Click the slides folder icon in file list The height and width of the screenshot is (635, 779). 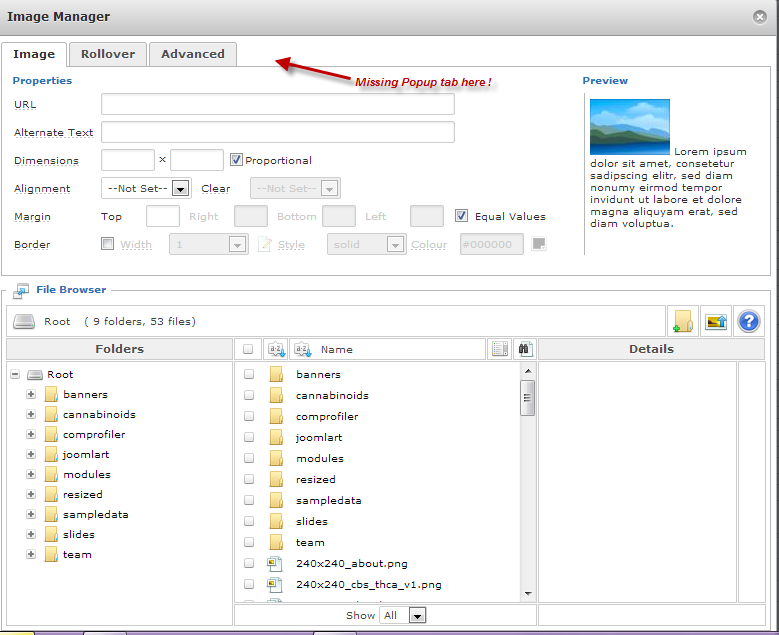point(276,521)
